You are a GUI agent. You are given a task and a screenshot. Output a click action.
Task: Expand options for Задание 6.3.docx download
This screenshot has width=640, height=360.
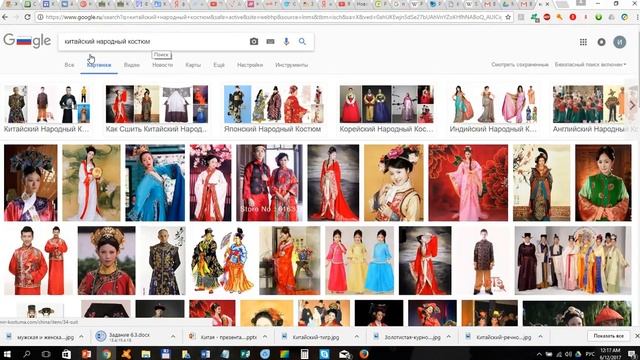(x=173, y=337)
